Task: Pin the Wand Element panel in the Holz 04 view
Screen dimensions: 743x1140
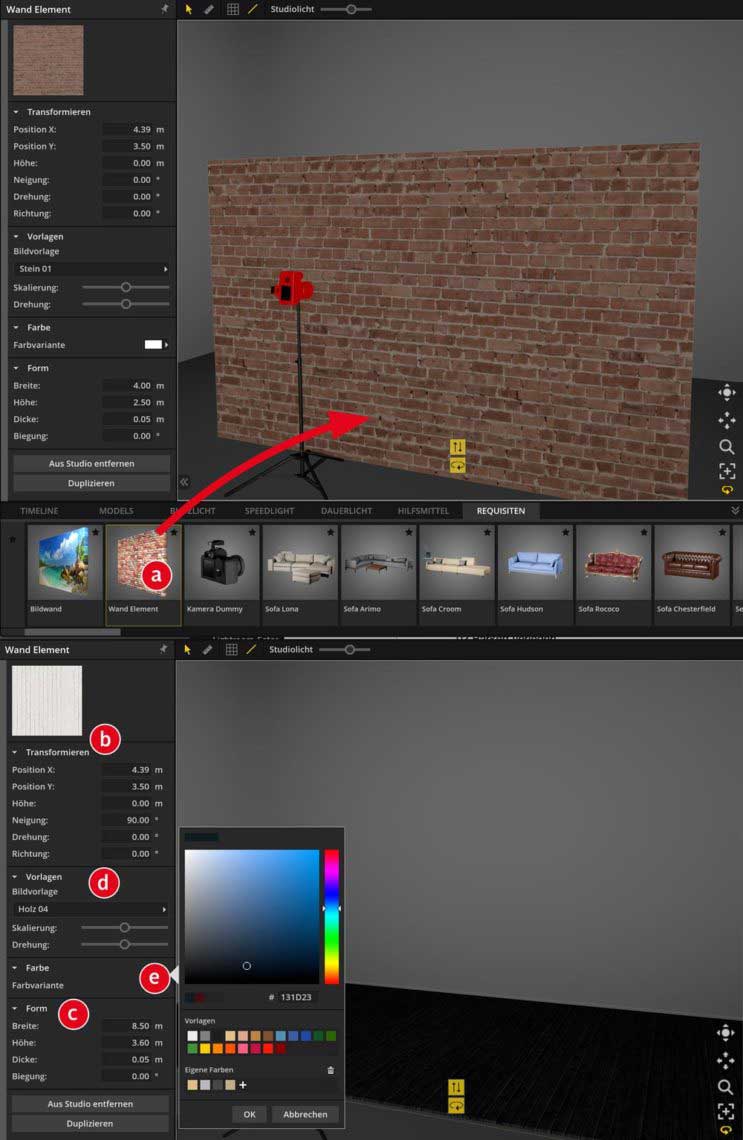Action: [x=164, y=649]
